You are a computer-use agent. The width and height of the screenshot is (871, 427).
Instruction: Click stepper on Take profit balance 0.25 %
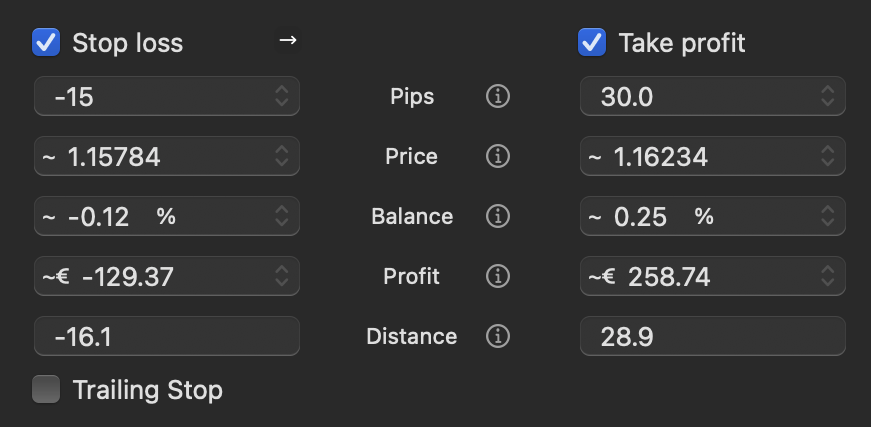[828, 216]
